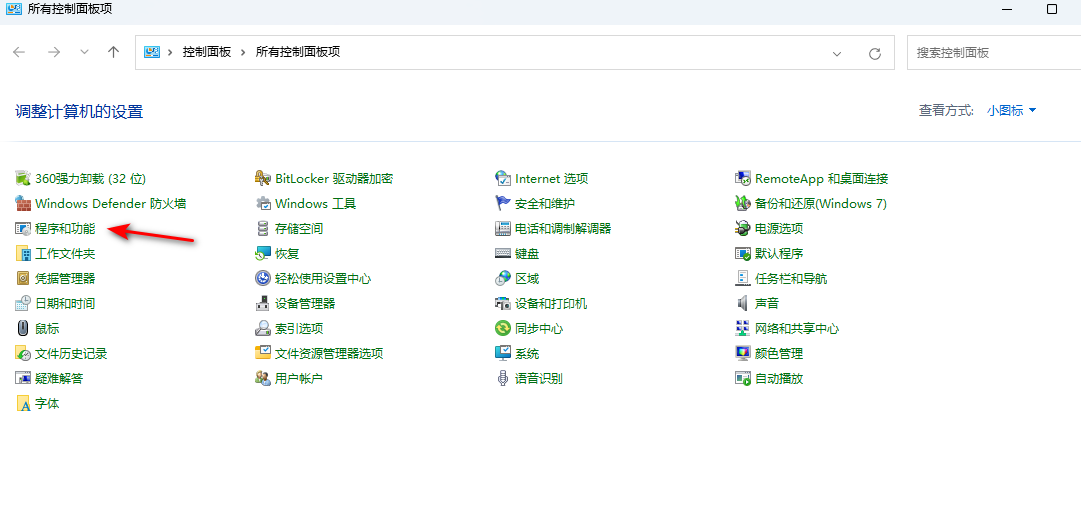This screenshot has width=1081, height=515.
Task: Click the Windows Defender 防火墙 brick-wall icon
Action: pos(23,203)
